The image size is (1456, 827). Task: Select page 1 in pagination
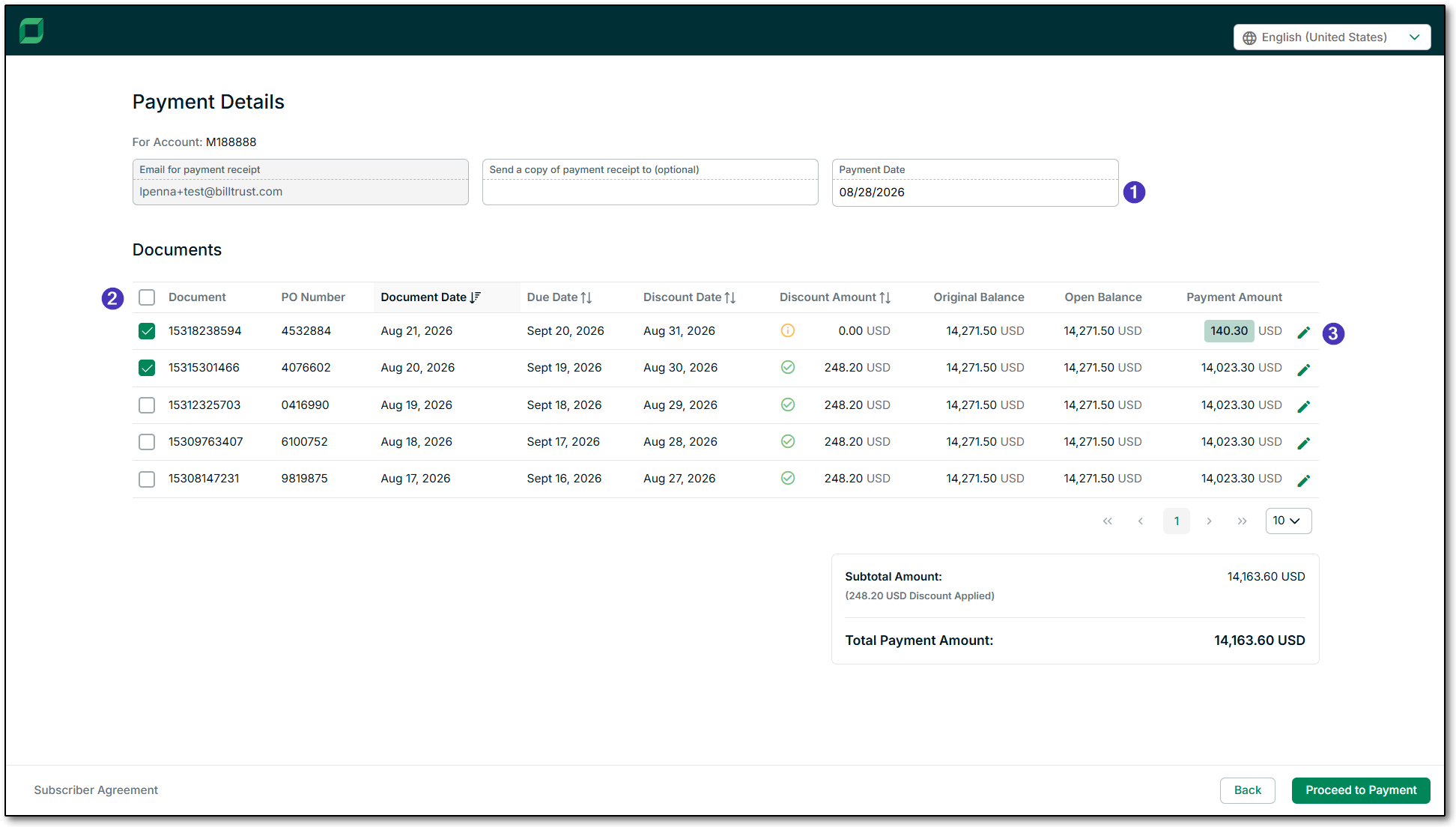1177,521
